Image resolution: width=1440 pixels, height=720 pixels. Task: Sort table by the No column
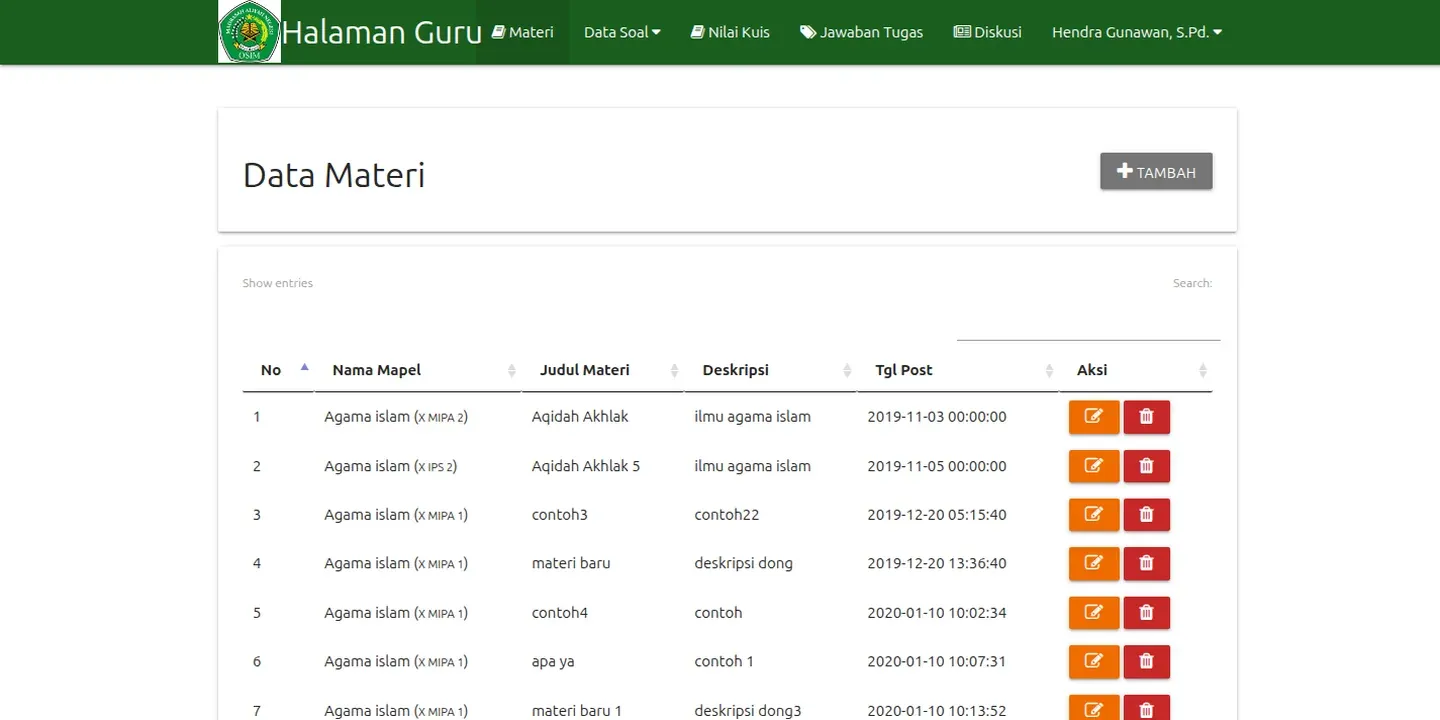278,370
